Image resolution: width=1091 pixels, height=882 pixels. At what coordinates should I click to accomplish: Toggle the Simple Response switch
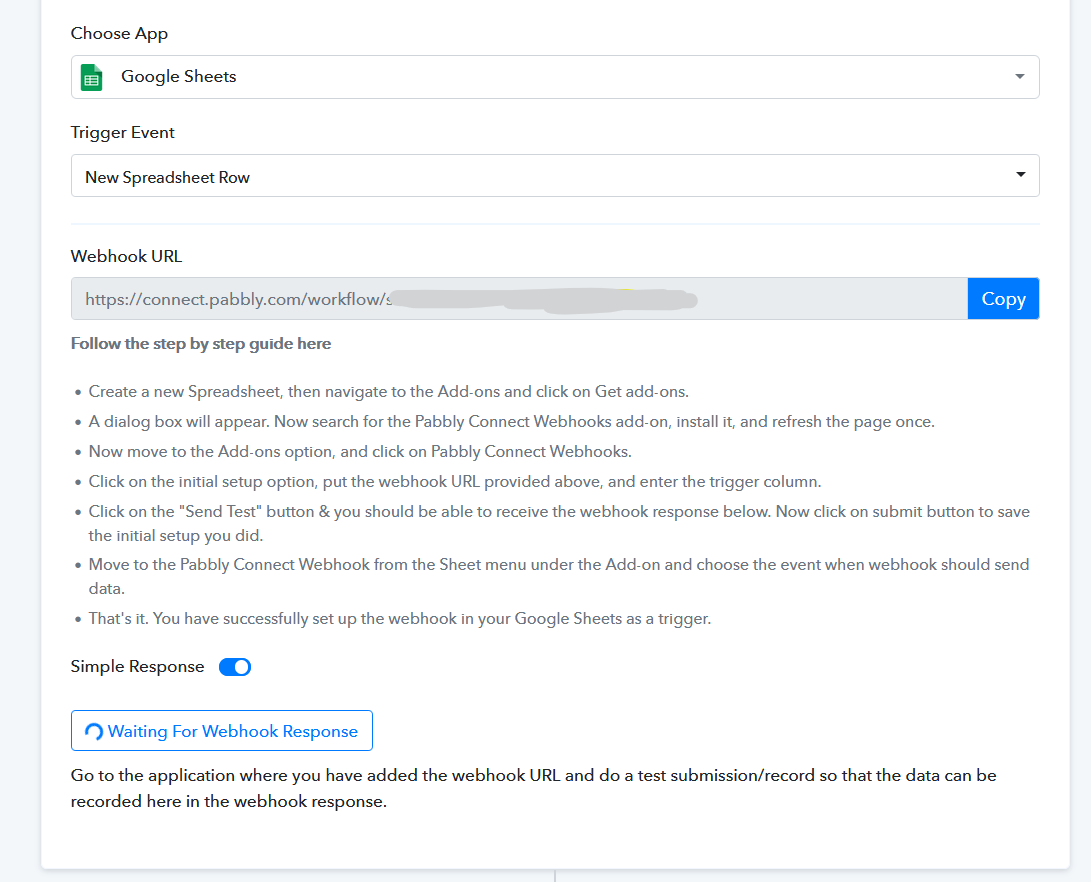(235, 667)
